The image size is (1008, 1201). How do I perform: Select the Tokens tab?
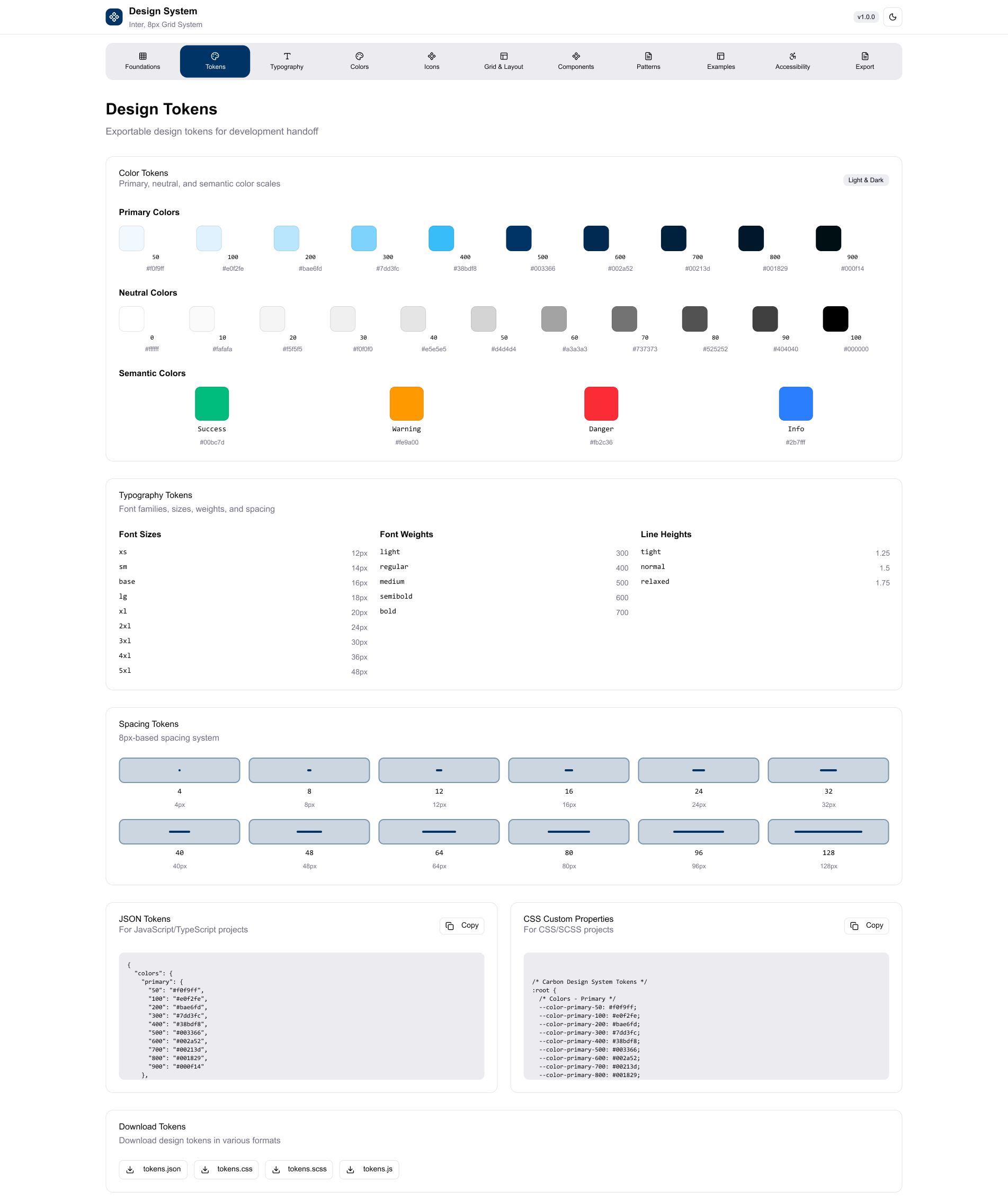pyautogui.click(x=215, y=61)
